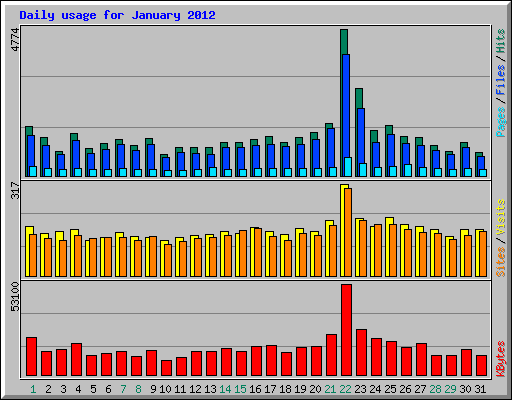Viewport: 512px width, 400px height.
Task: Click day label 16 on the x-axis
Action: (x=255, y=389)
